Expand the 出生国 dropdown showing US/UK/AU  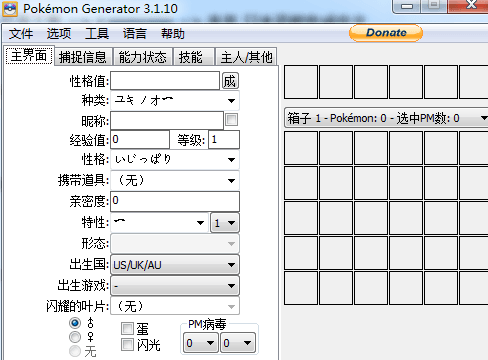(x=175, y=265)
